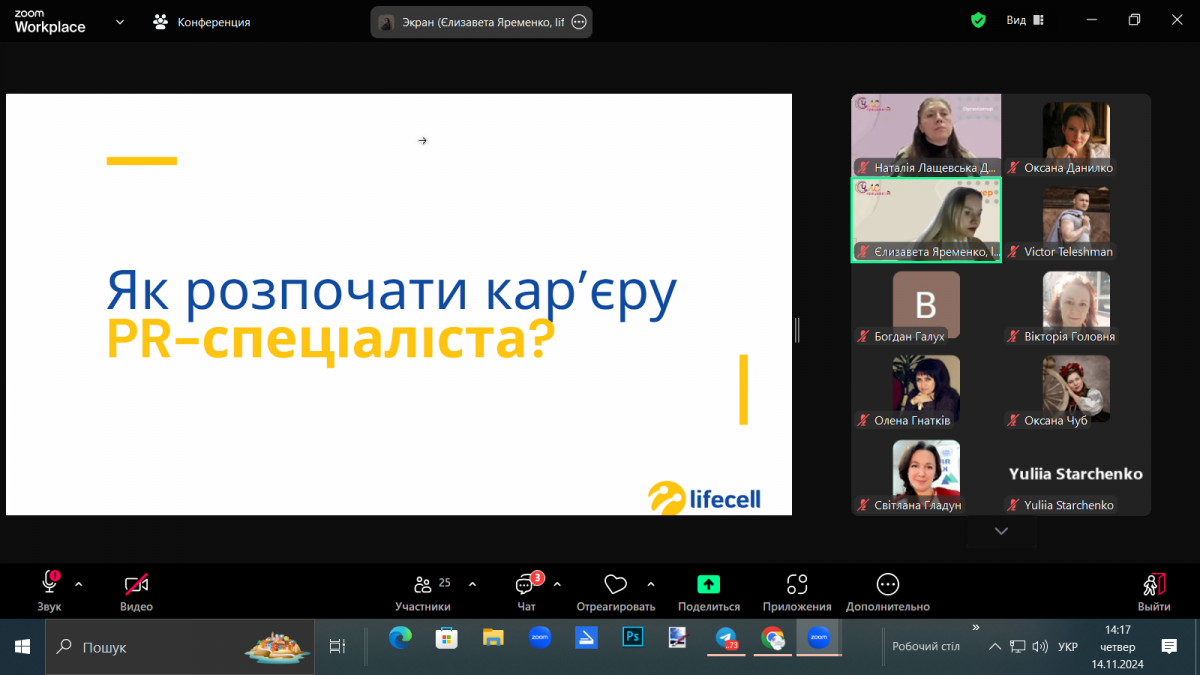
Task: Click the green security shield icon
Action: coord(978,19)
